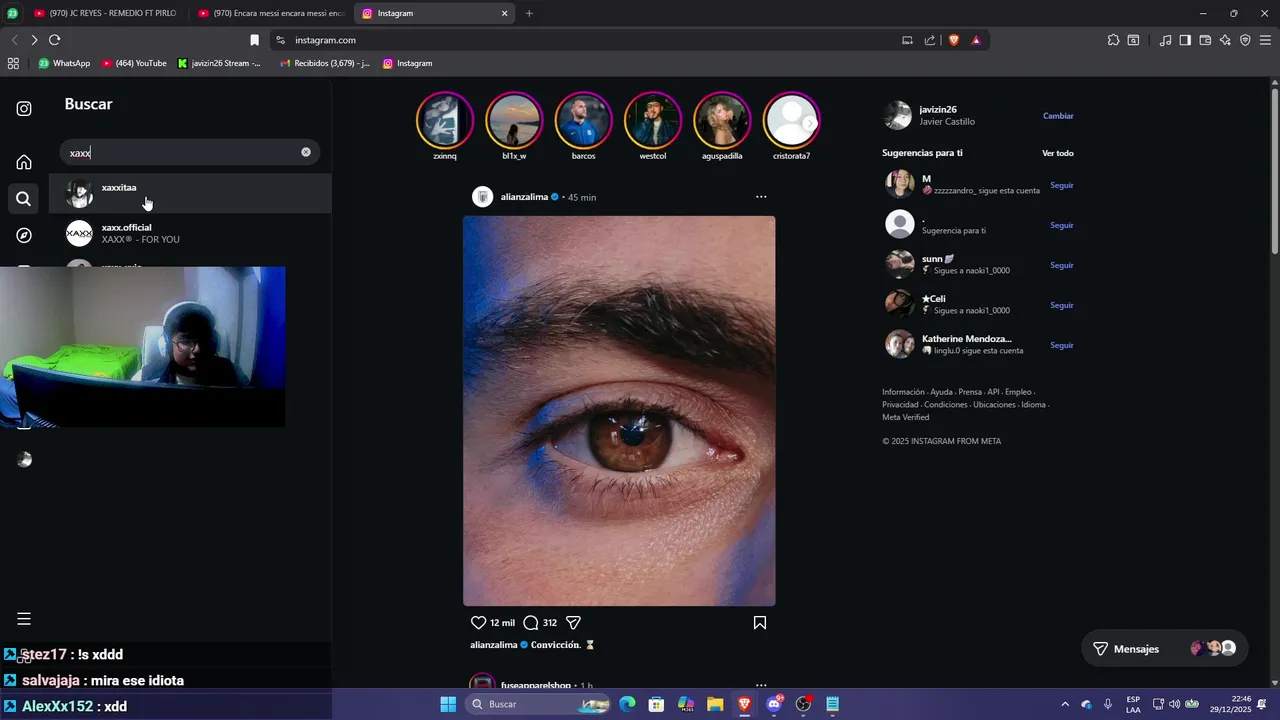Screen dimensions: 1280x720
Task: Open 'Privacidad' footer link
Action: pos(900,405)
